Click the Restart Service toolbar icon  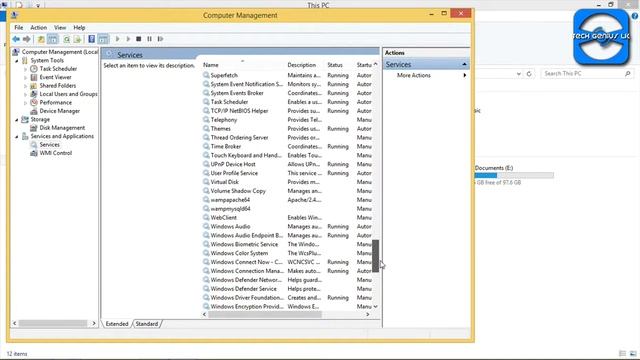(x=160, y=39)
